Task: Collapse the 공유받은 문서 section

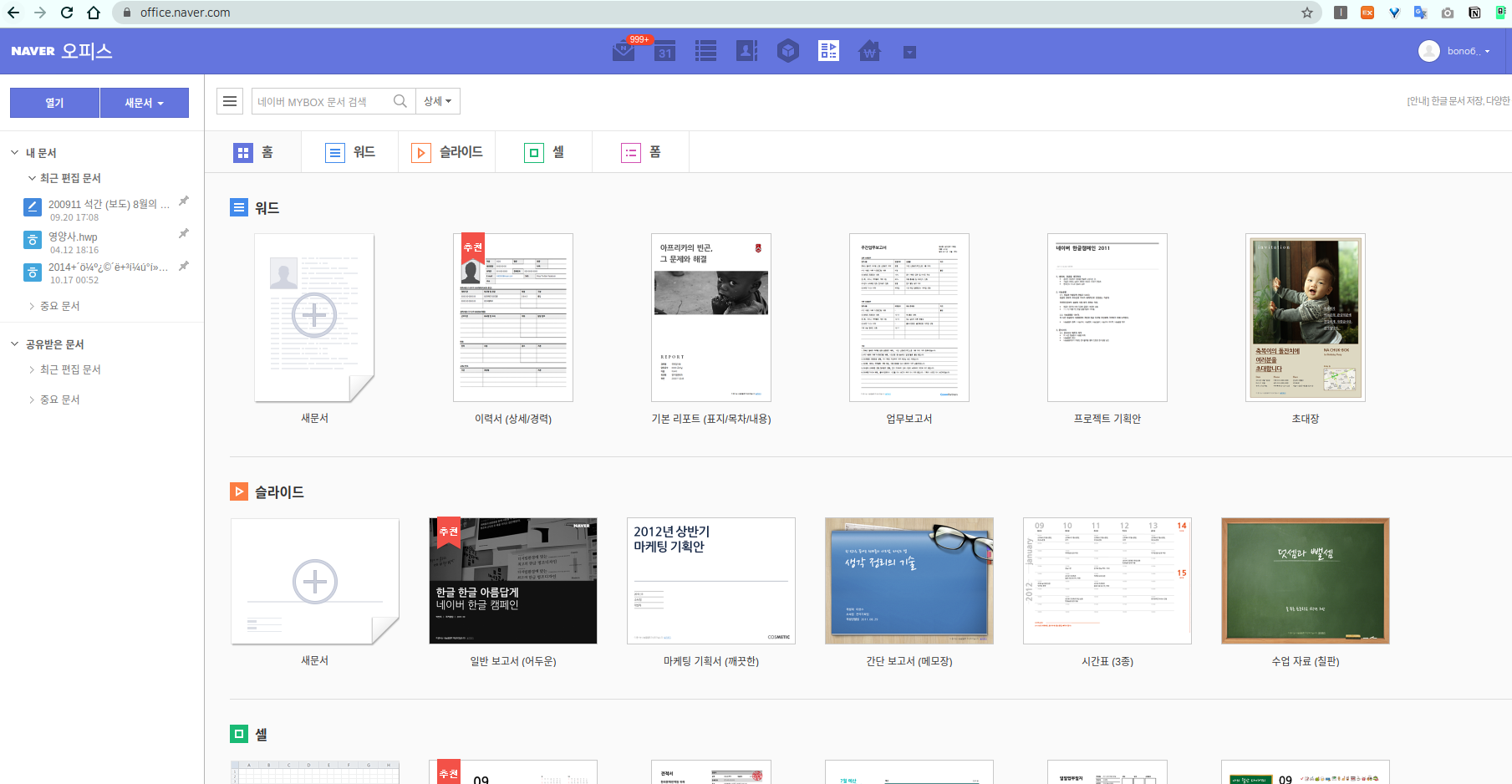Action: (14, 344)
